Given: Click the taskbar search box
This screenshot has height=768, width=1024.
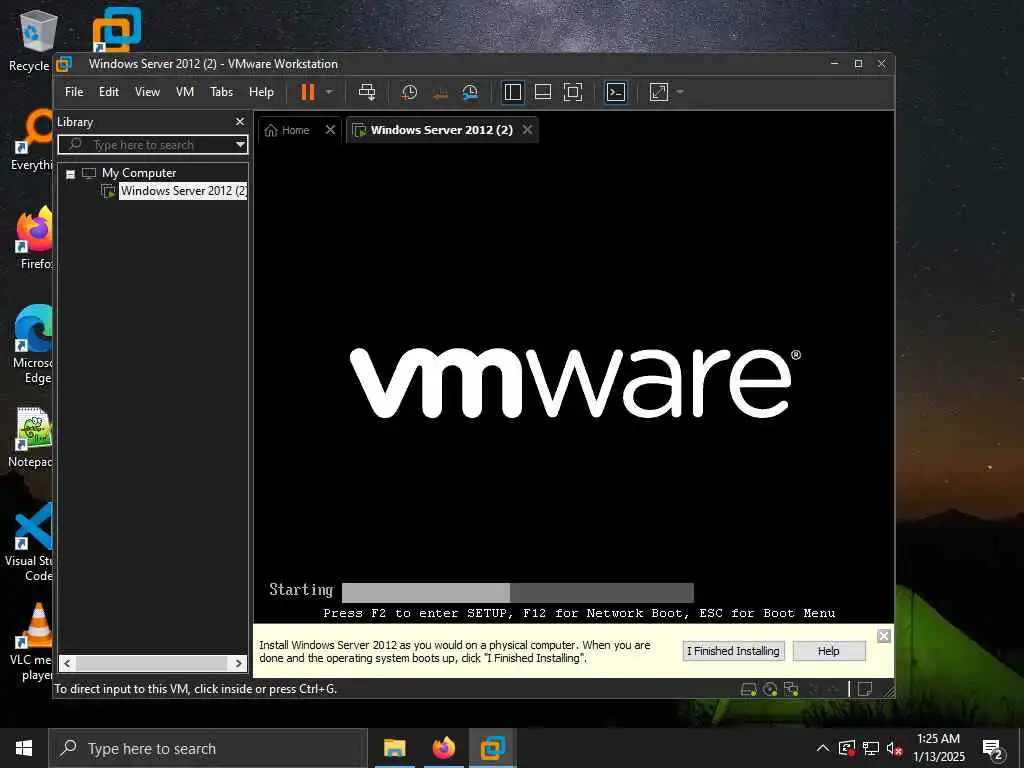Looking at the screenshot, I should point(208,748).
